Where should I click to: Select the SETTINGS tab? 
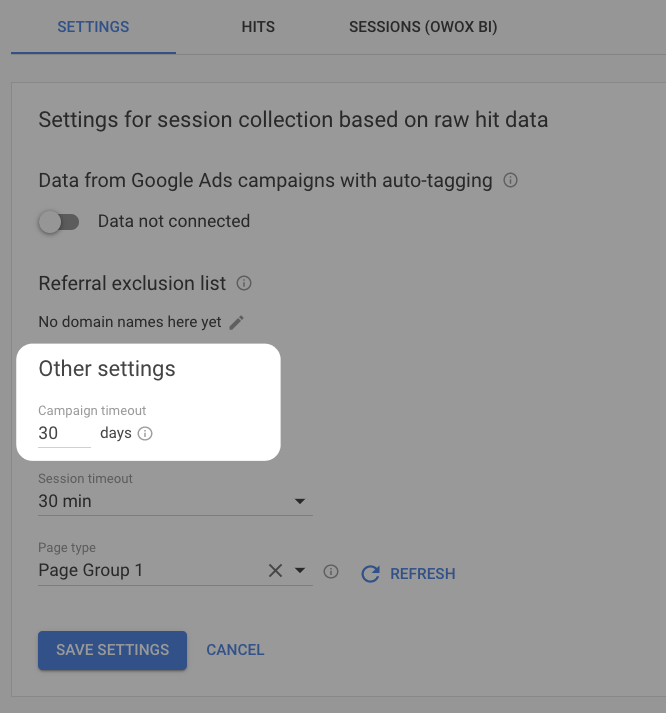[x=93, y=27]
